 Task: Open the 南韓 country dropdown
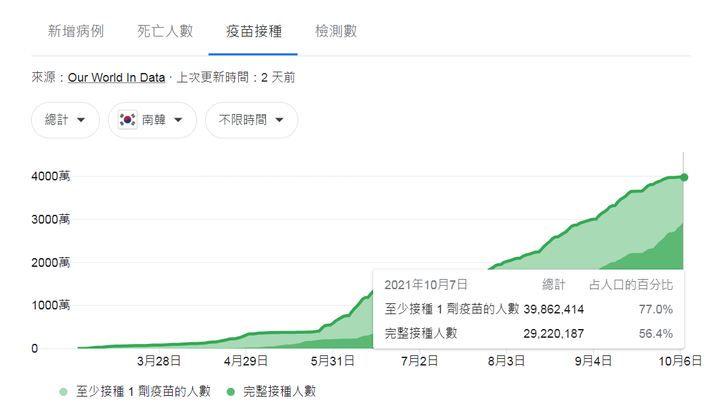(x=152, y=120)
